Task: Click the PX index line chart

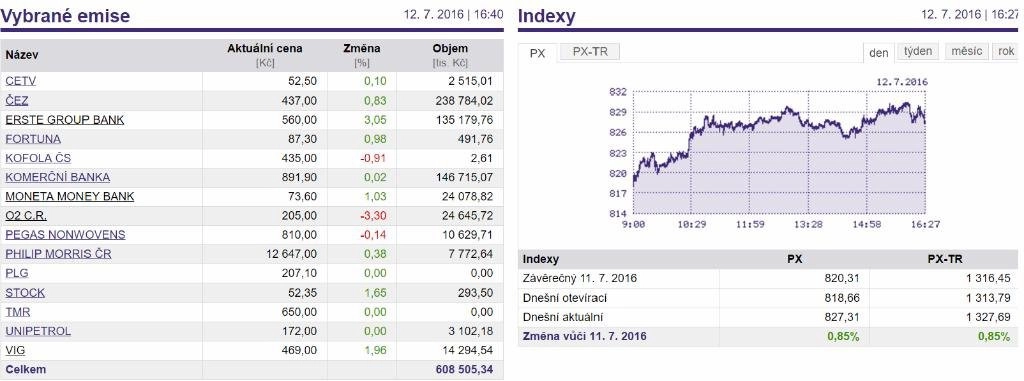Action: (779, 152)
